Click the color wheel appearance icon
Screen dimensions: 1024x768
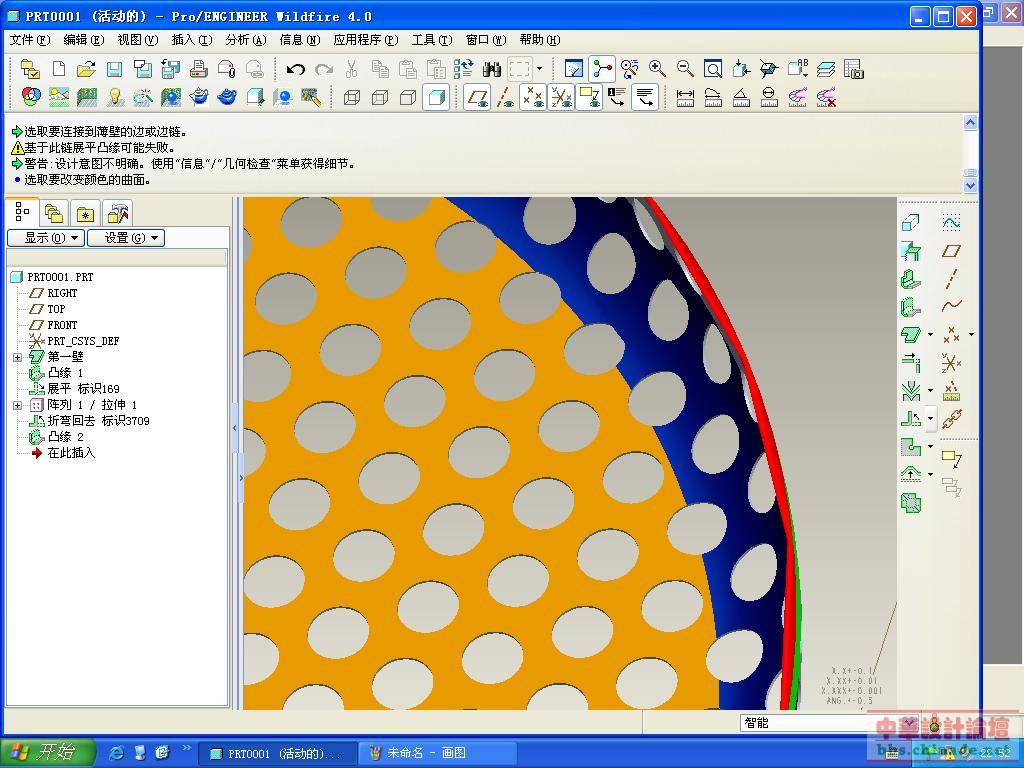pyautogui.click(x=31, y=97)
